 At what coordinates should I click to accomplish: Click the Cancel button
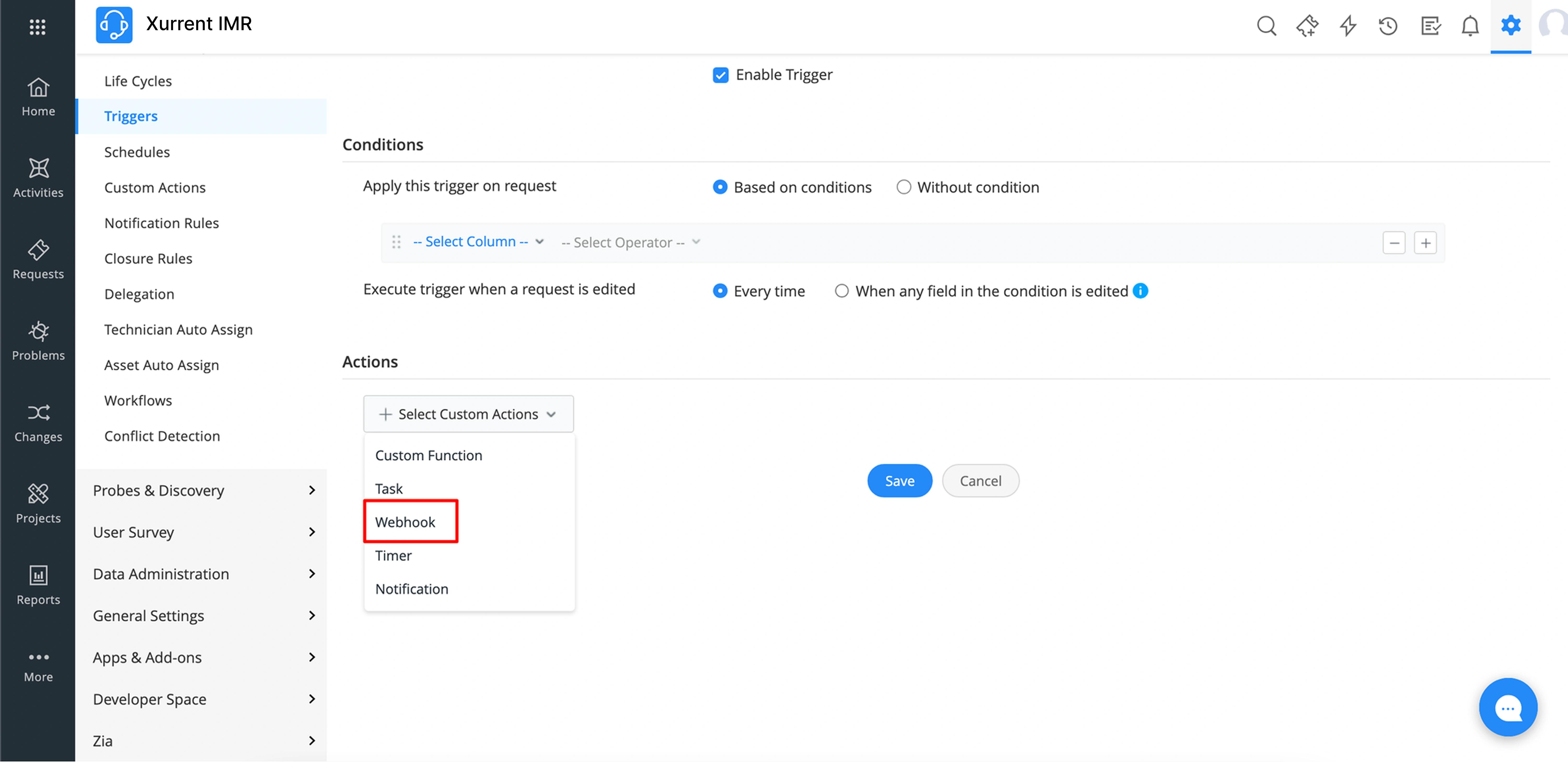pos(980,481)
